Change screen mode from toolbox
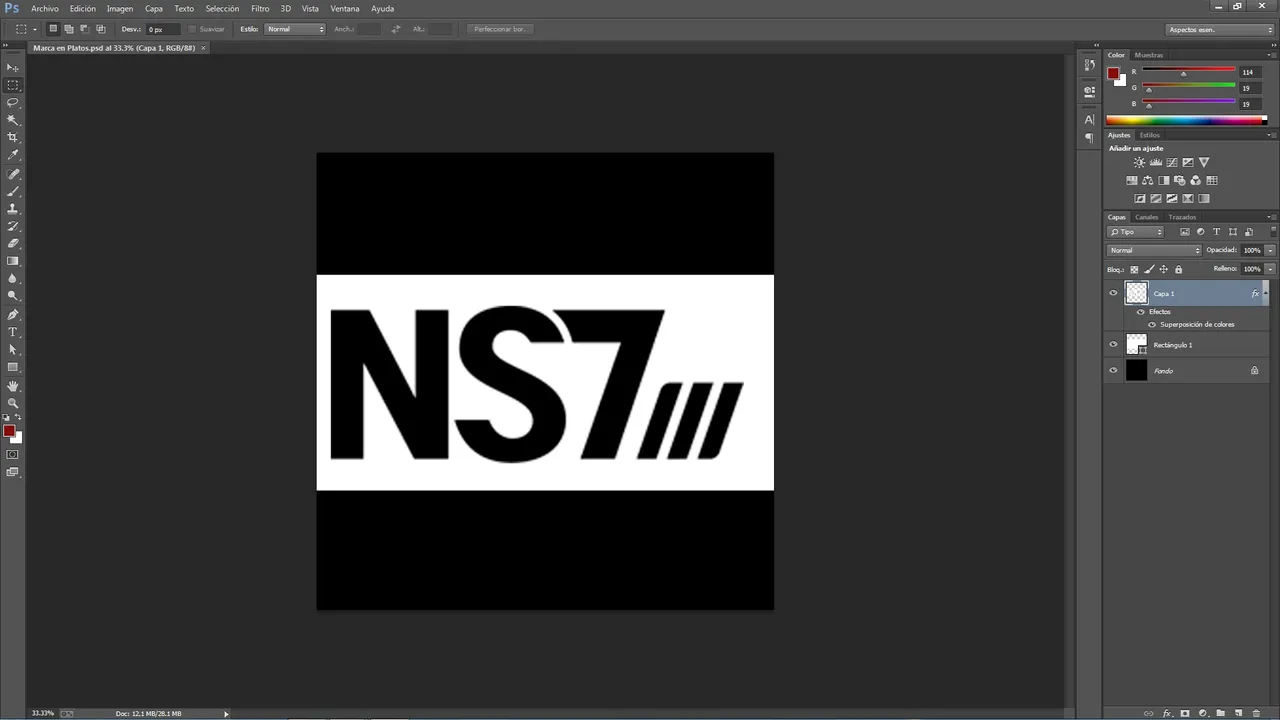1280x720 pixels. click(x=13, y=472)
